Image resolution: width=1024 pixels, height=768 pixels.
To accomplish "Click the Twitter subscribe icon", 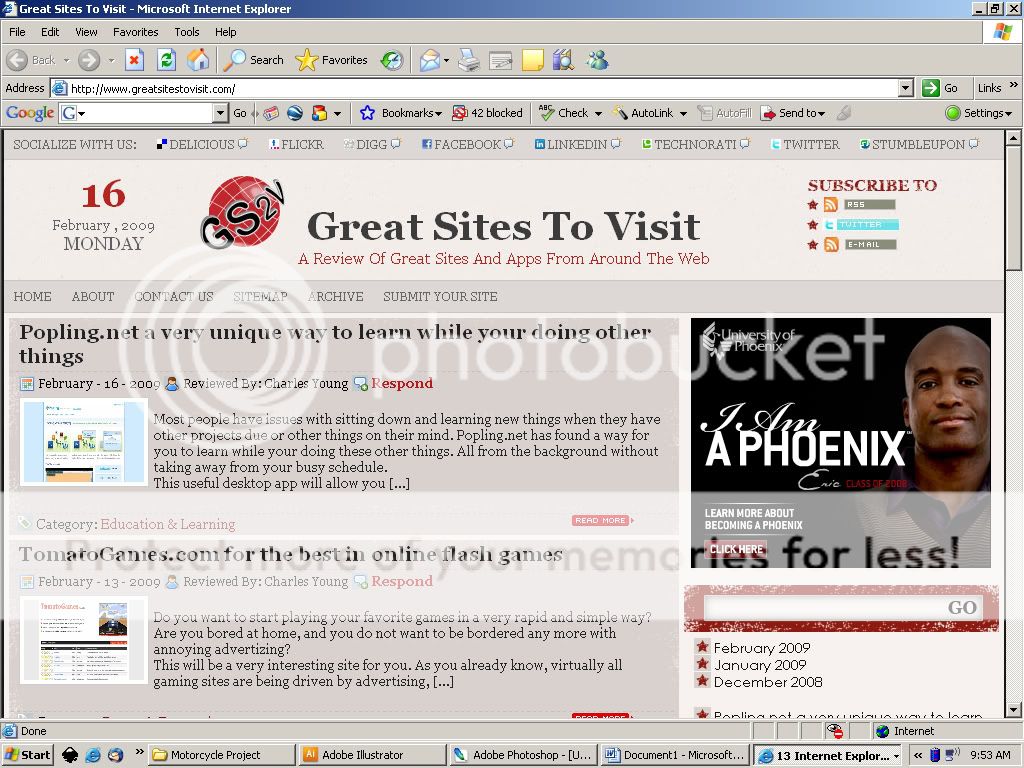I will tap(830, 225).
